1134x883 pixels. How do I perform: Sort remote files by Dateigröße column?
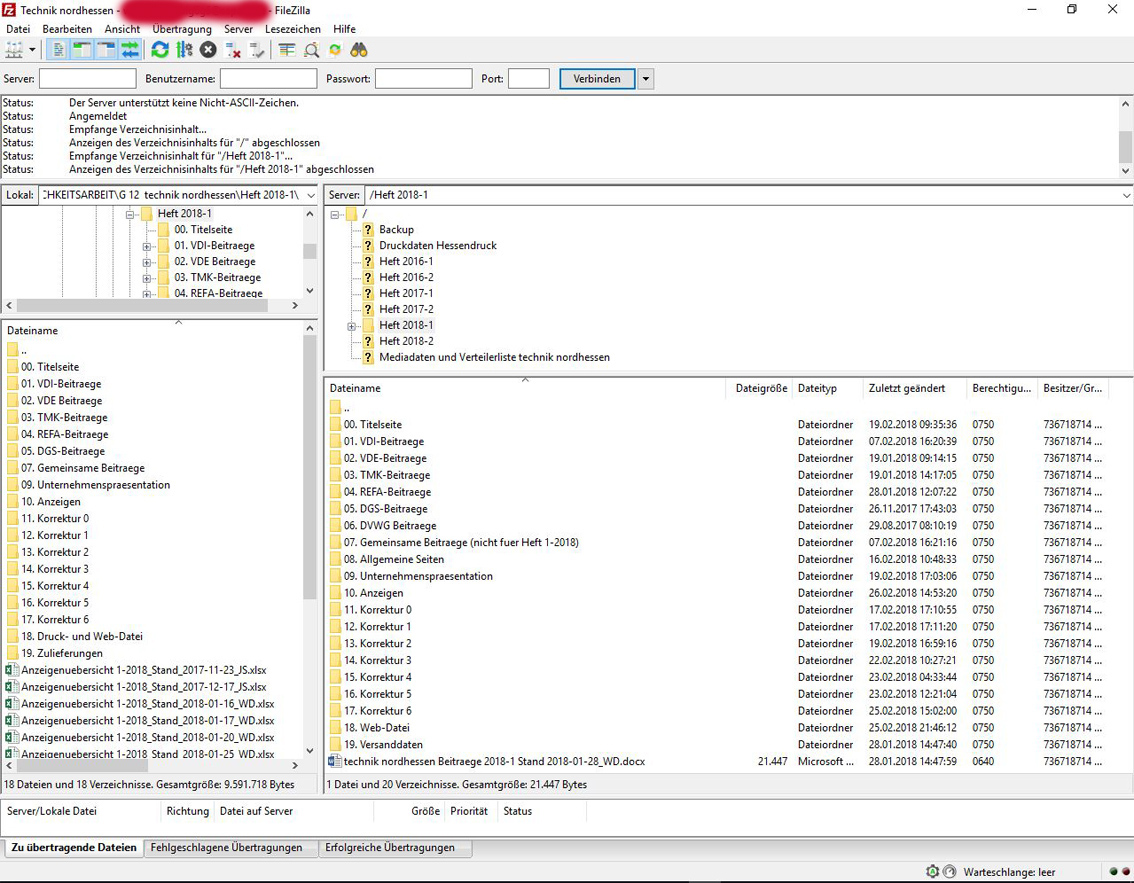760,388
